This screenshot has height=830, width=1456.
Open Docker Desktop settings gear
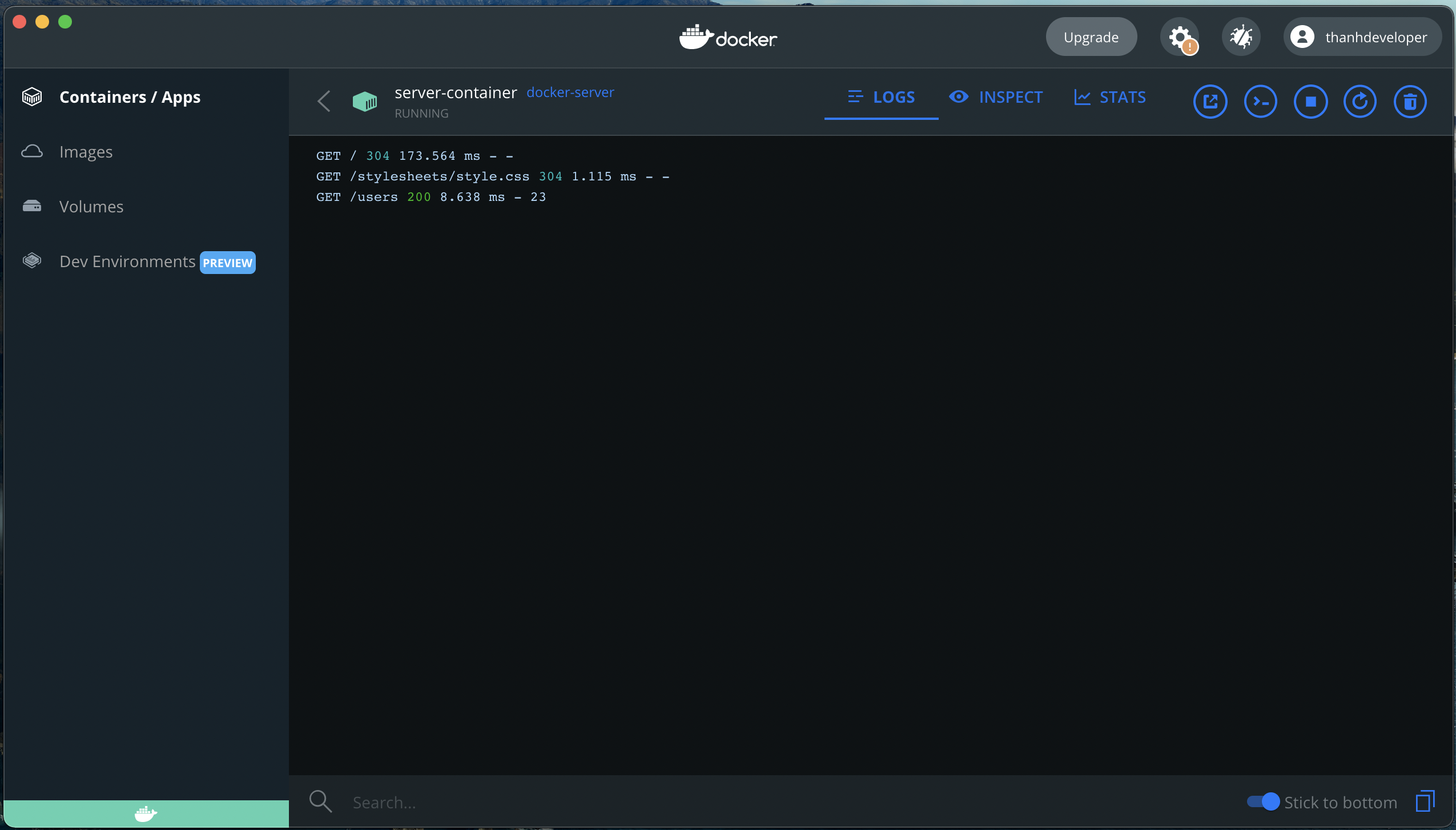pyautogui.click(x=1179, y=37)
